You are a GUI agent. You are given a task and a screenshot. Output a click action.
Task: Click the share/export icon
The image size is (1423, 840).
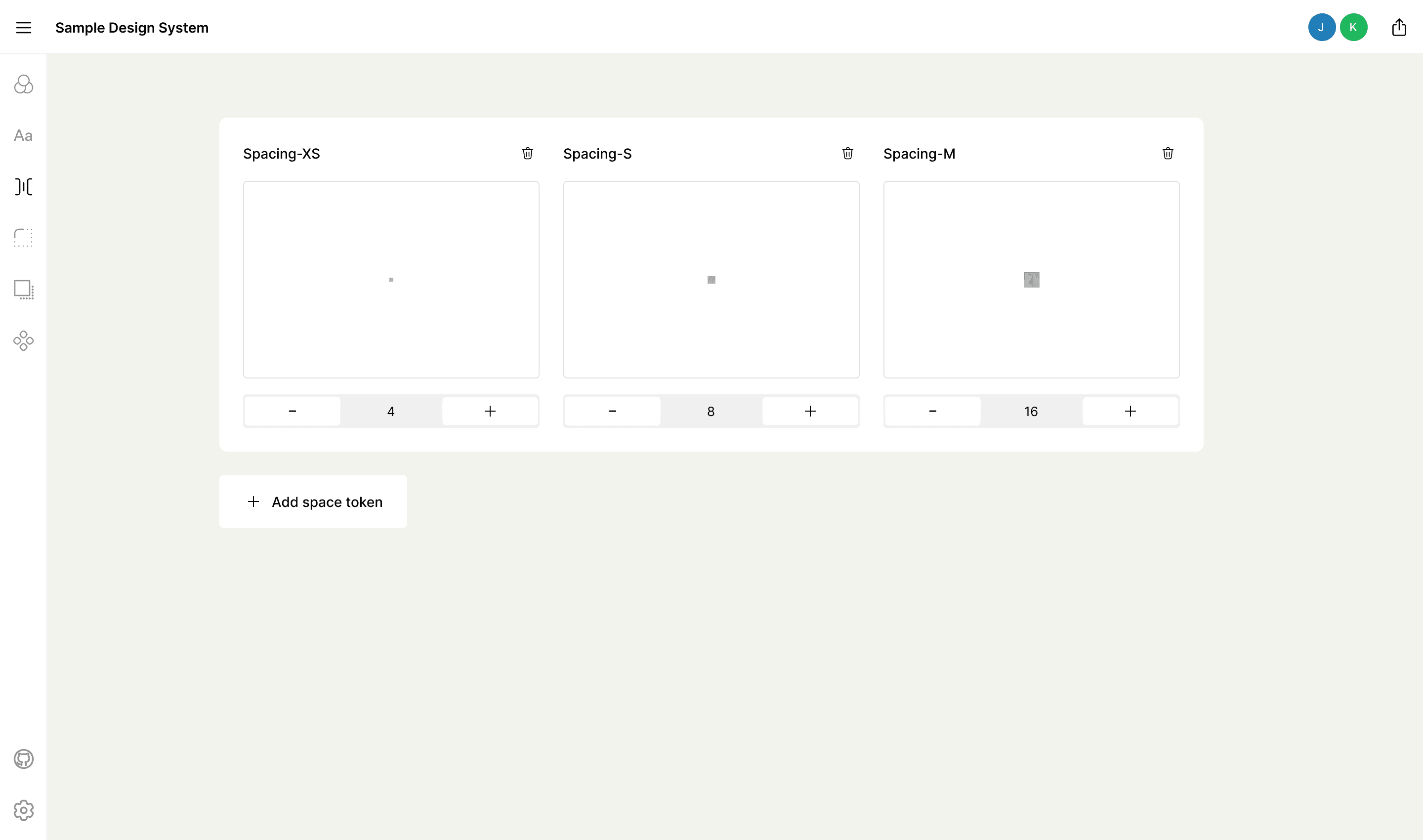(x=1399, y=27)
